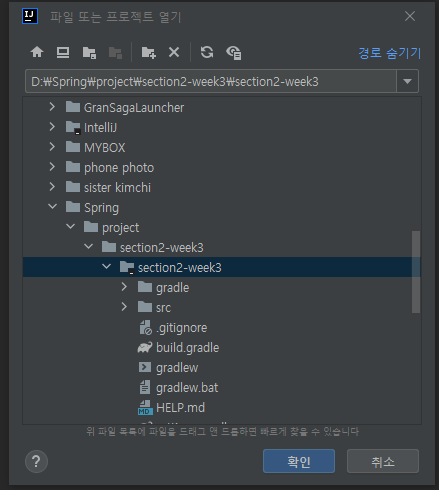Collapse the outer section2-week3 folder
The image size is (439, 490).
click(x=88, y=247)
